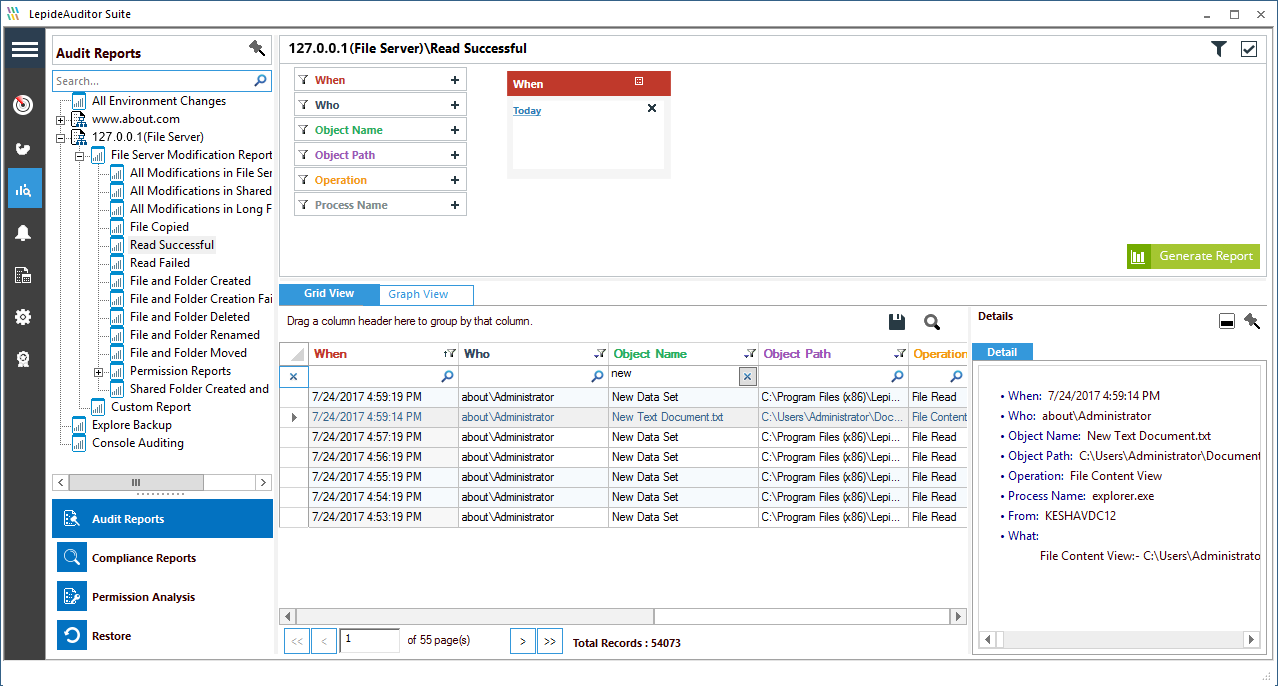The width and height of the screenshot is (1278, 686).
Task: Toggle the checkbox icon at top right
Action: click(1249, 48)
